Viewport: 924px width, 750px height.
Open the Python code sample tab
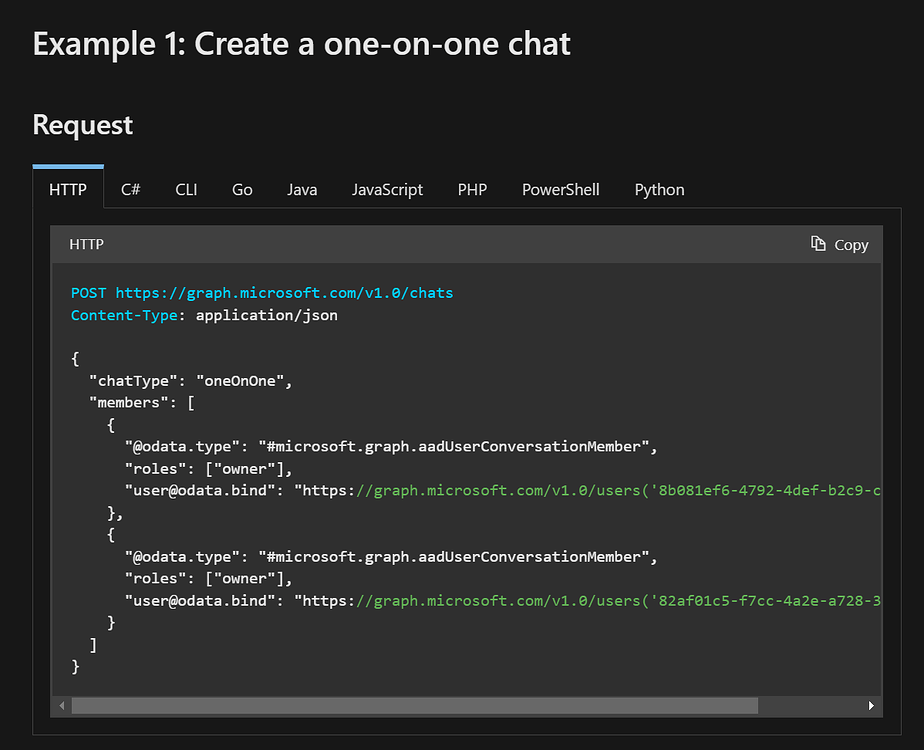[659, 189]
